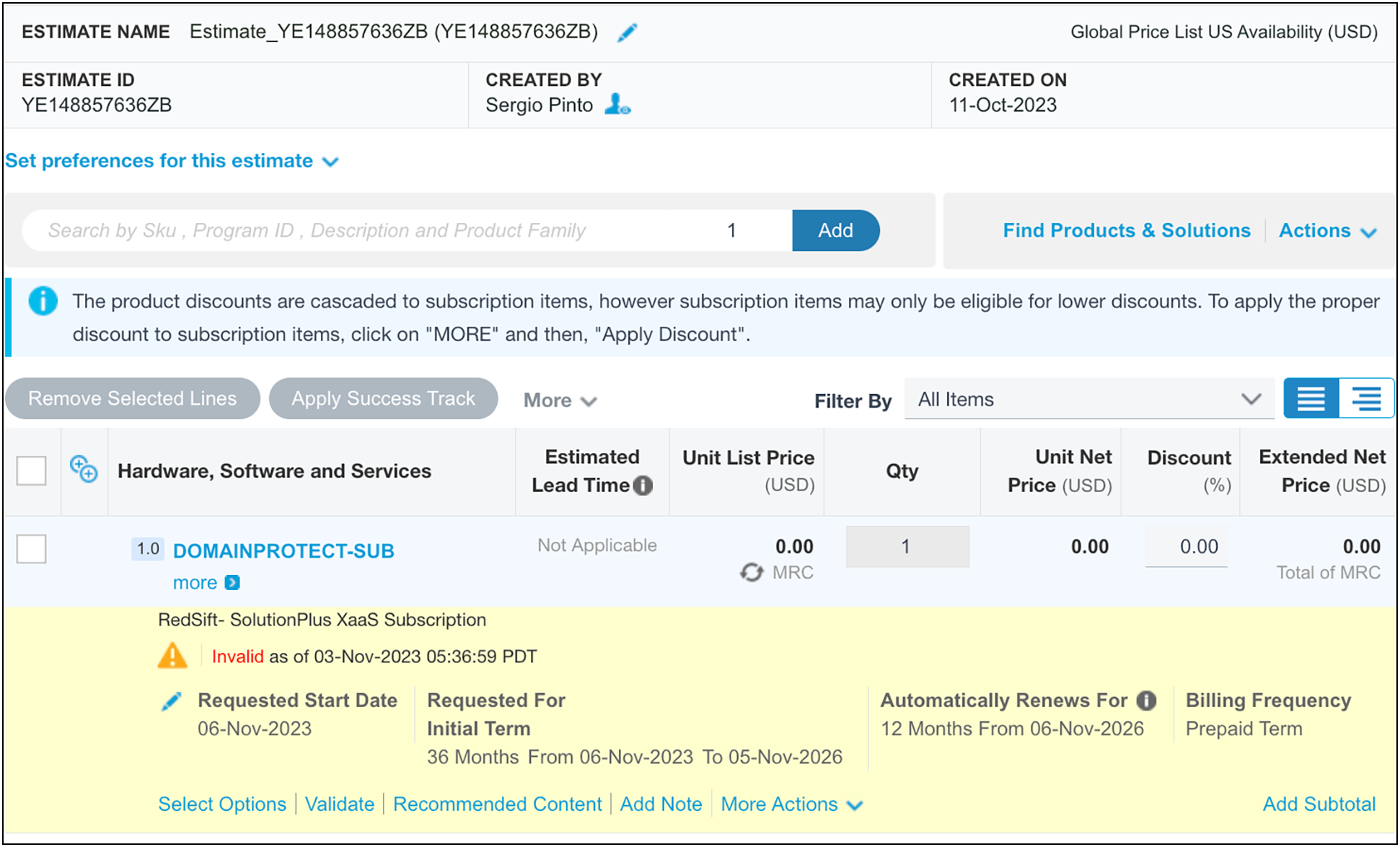Click the pencil icon beside estimate name
The image size is (1400, 847).
coord(627,32)
